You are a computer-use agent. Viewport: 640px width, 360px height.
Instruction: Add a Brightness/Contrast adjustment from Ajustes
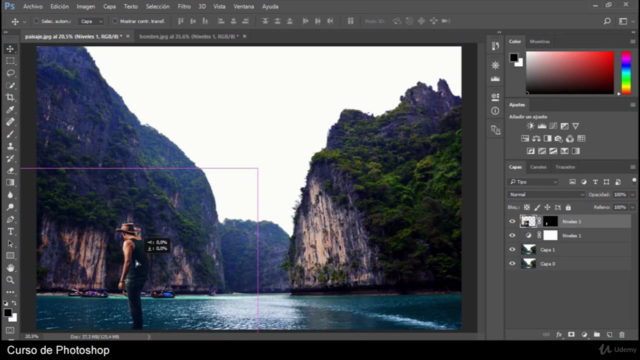(530, 126)
